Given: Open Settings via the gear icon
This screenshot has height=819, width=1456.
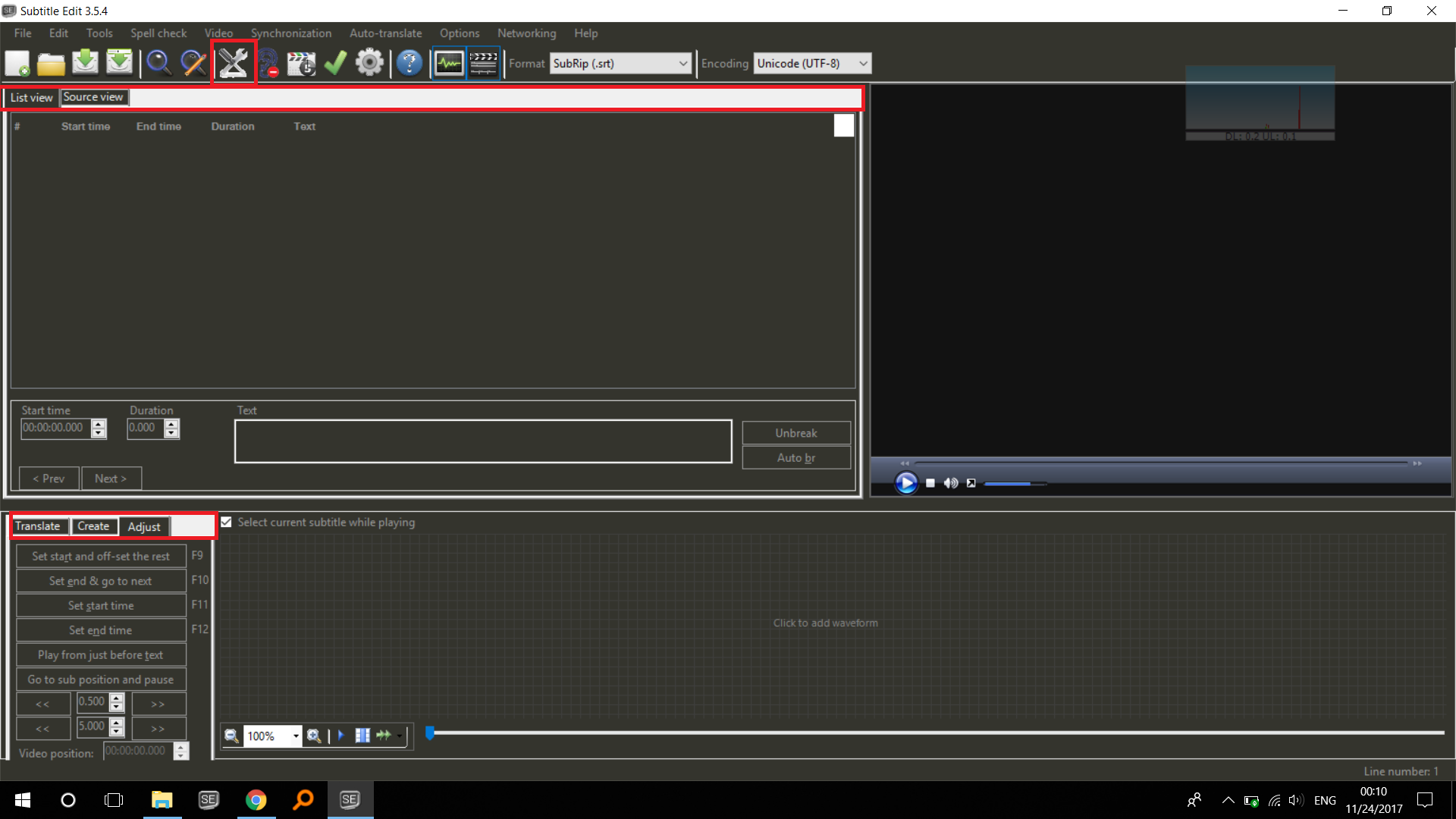Looking at the screenshot, I should coord(370,63).
